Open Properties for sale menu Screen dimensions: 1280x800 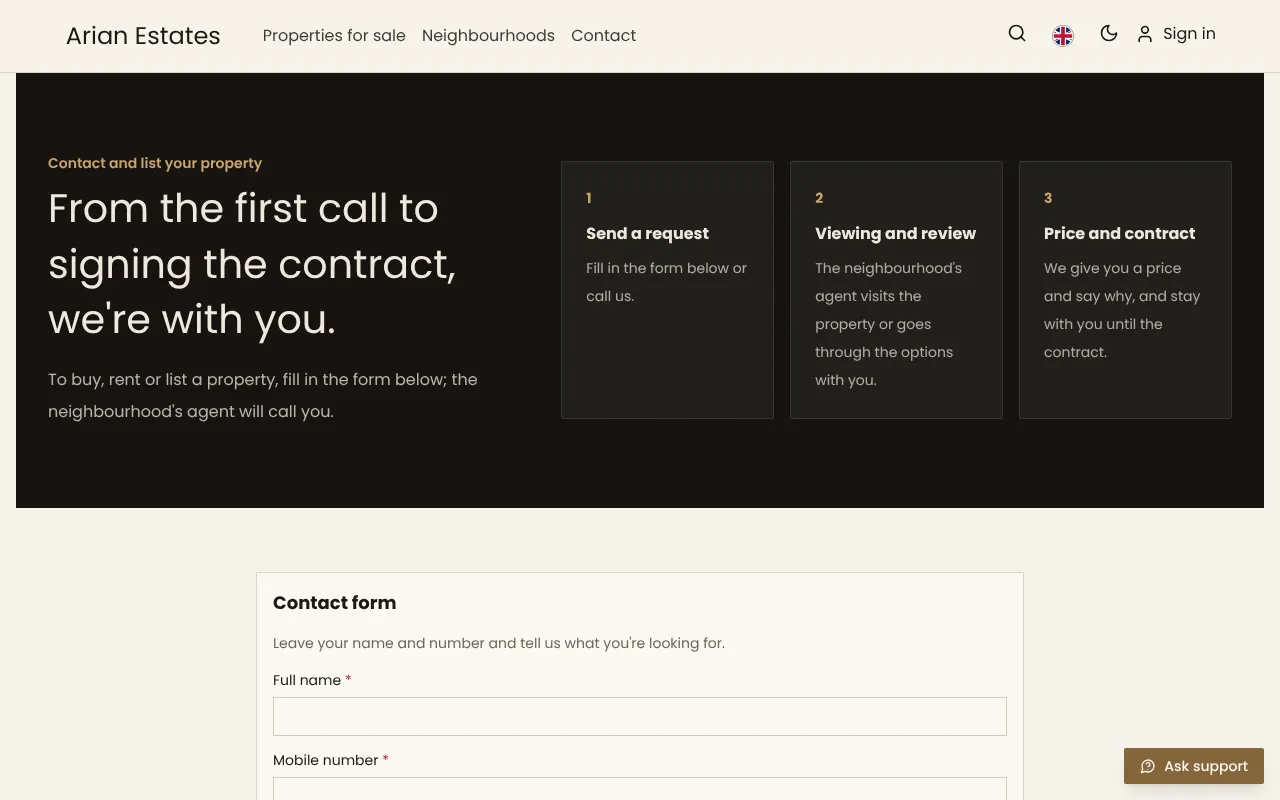click(334, 35)
